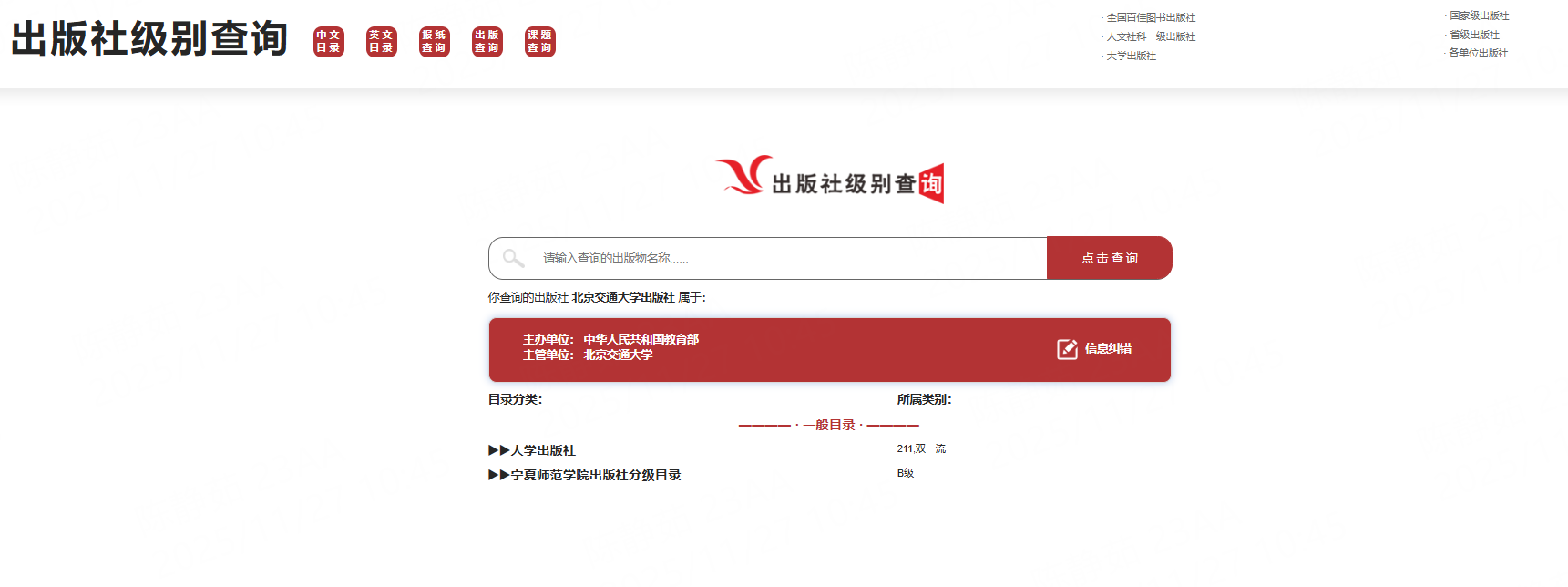Open 全国百佳图书出版社 link
The height and width of the screenshot is (587, 1568).
tap(1151, 17)
